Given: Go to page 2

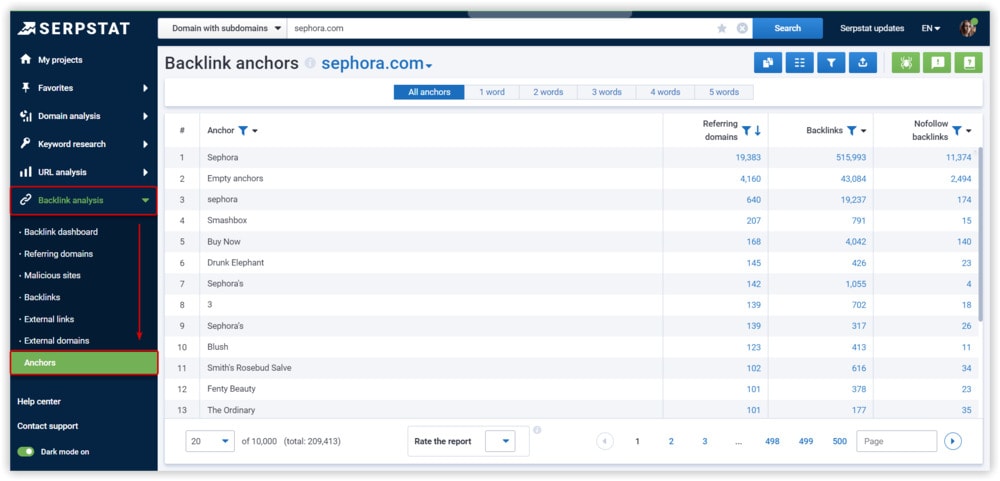Looking at the screenshot, I should click(x=671, y=441).
